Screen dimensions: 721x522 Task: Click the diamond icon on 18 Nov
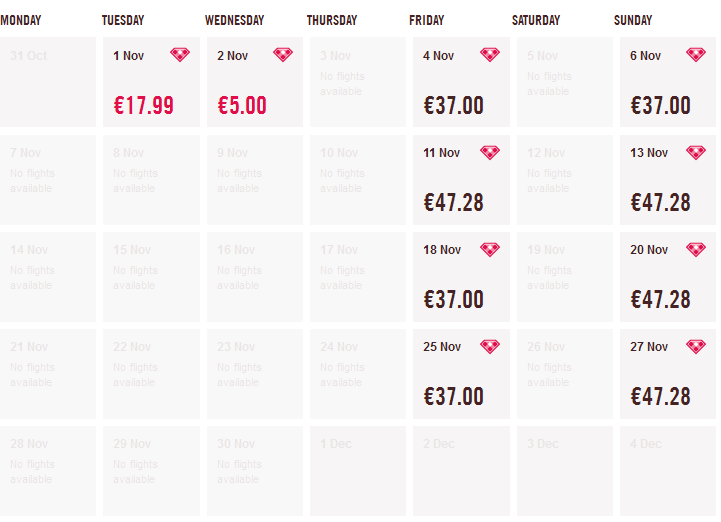point(490,249)
